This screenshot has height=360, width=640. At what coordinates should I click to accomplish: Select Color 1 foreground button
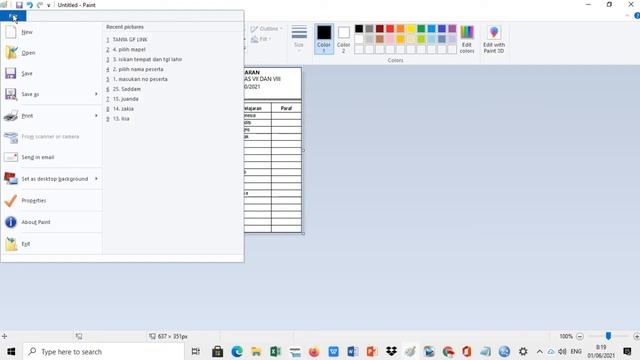tap(324, 39)
